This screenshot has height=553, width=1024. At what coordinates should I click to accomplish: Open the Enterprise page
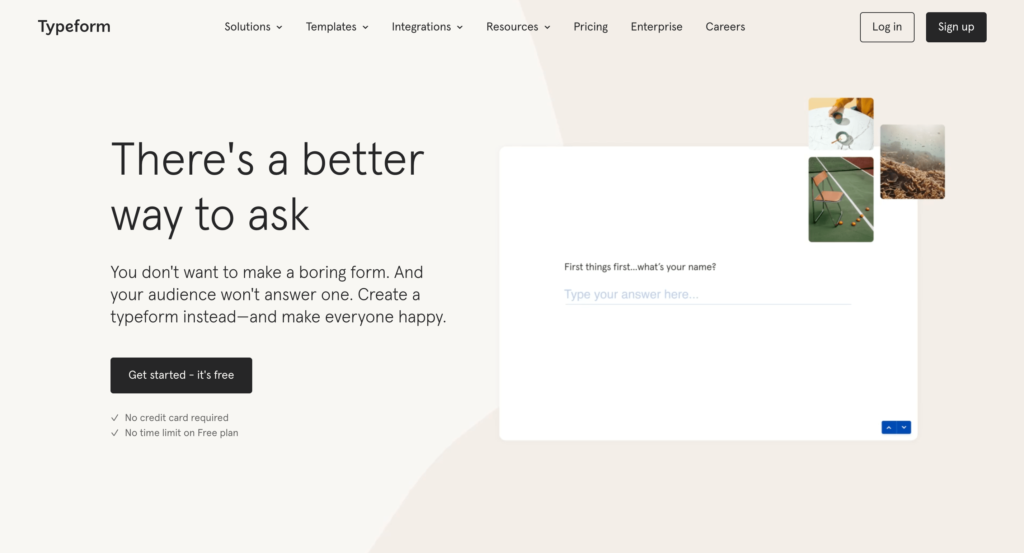coord(656,27)
